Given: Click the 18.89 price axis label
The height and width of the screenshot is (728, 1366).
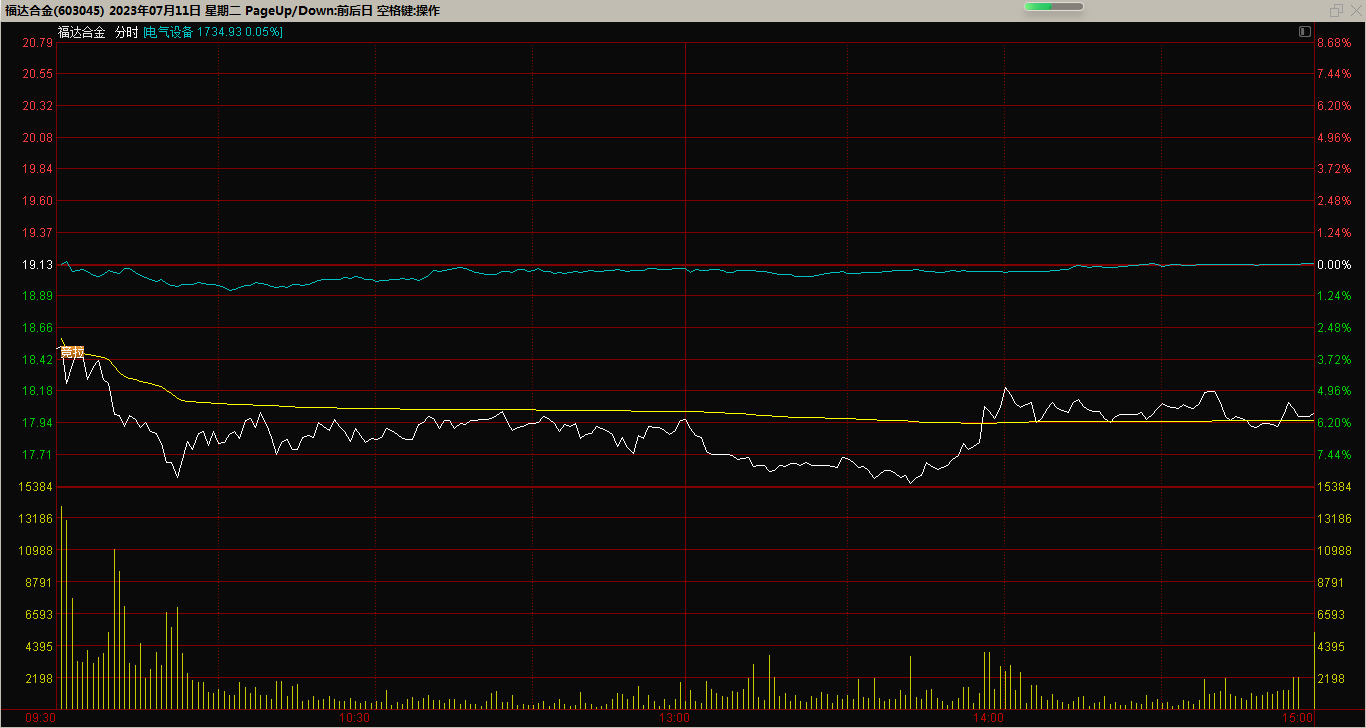Looking at the screenshot, I should click(x=38, y=297).
